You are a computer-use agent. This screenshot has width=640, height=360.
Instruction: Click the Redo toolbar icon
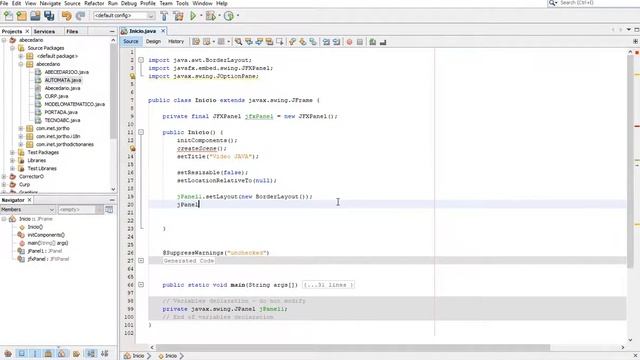[80, 16]
